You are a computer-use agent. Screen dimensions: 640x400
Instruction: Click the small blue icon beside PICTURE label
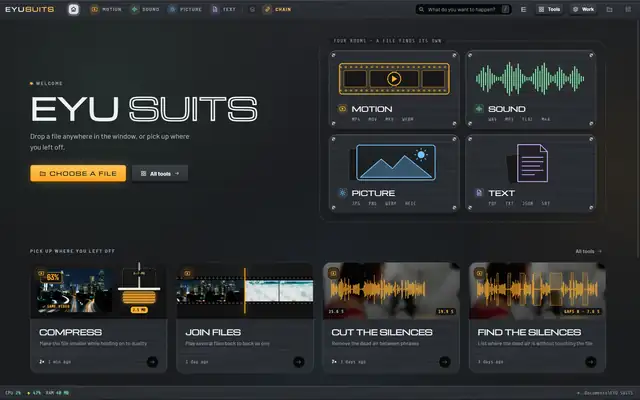coord(342,193)
